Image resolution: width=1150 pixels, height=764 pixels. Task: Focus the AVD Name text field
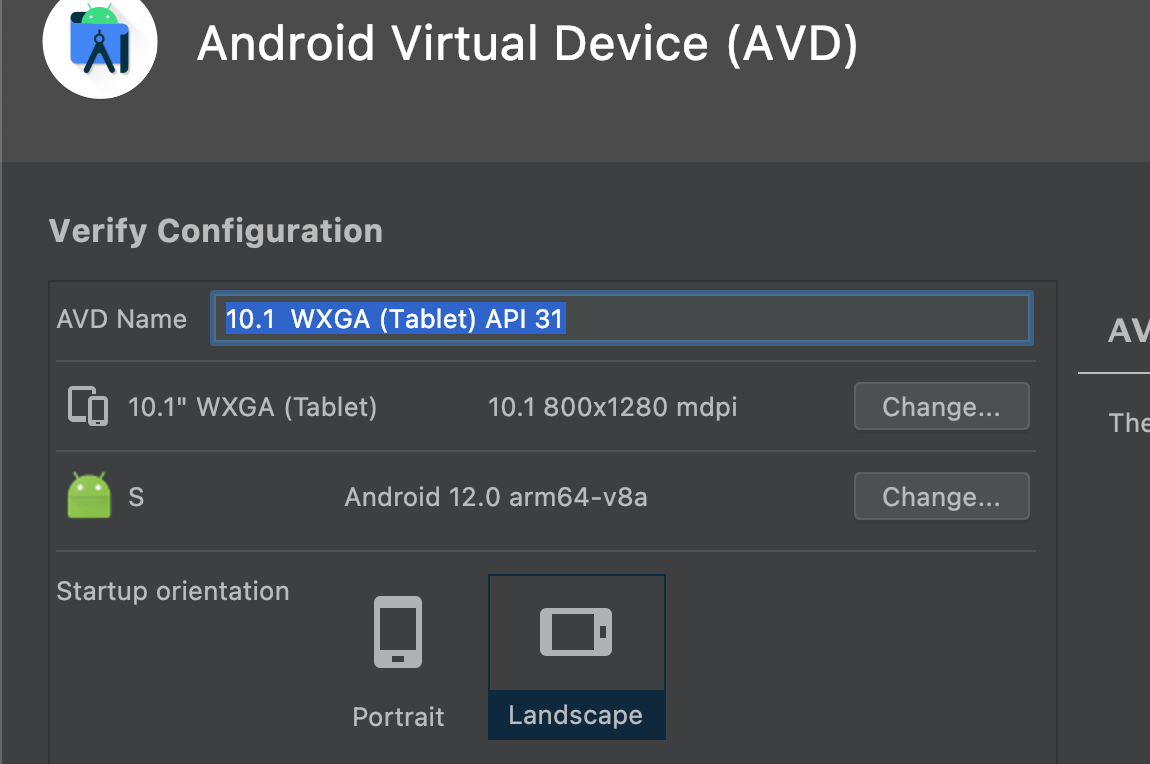point(622,318)
